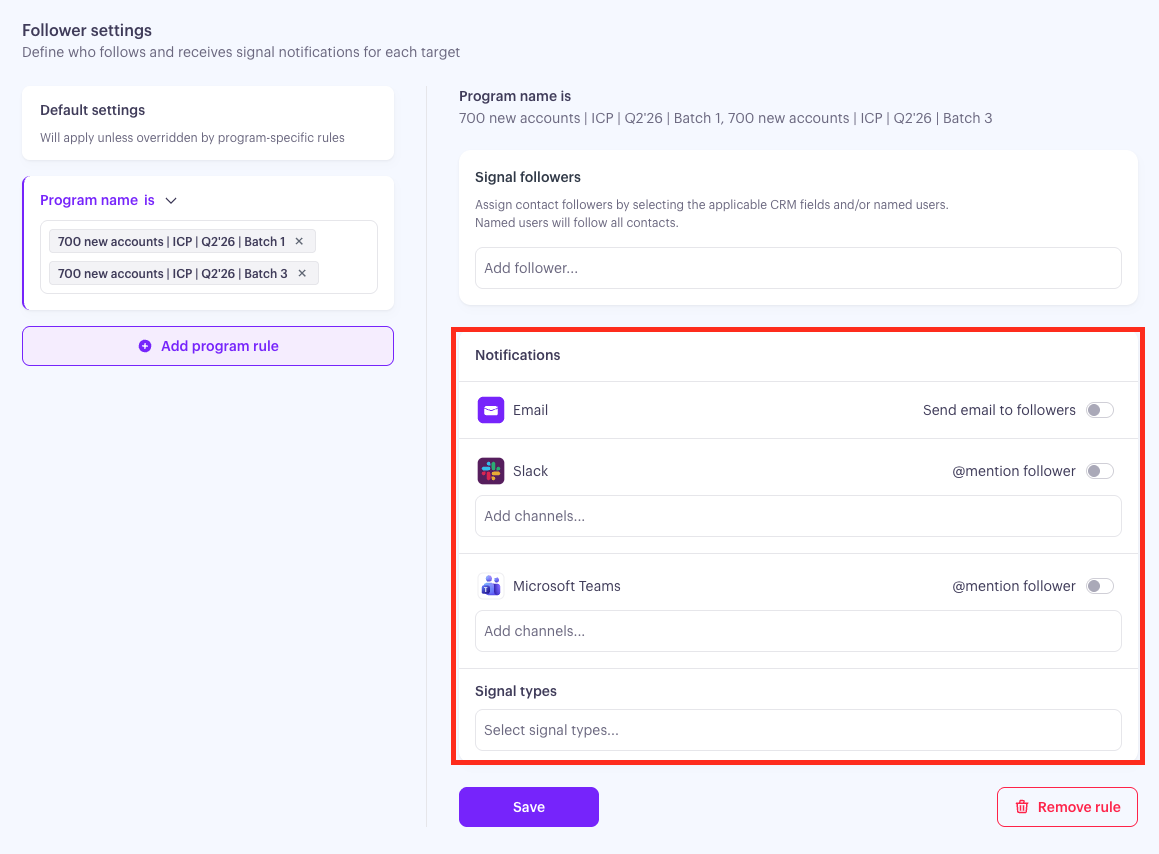Click the Signal types heading
1159x854 pixels.
pyautogui.click(x=516, y=691)
